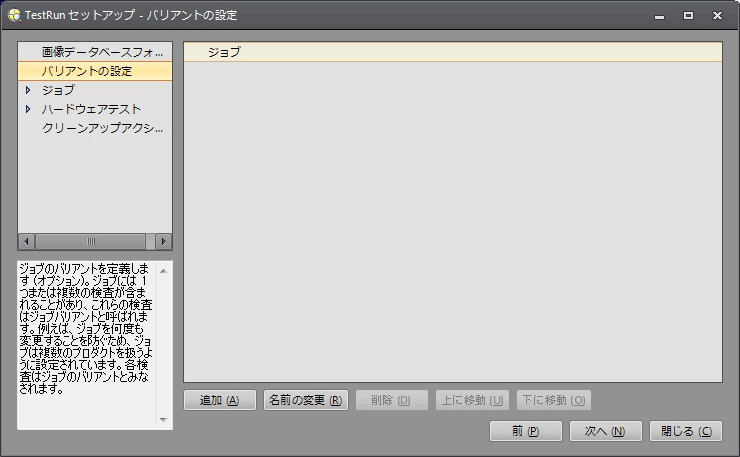Click the TestRun app icon in title bar
The height and width of the screenshot is (457, 740).
tap(14, 16)
